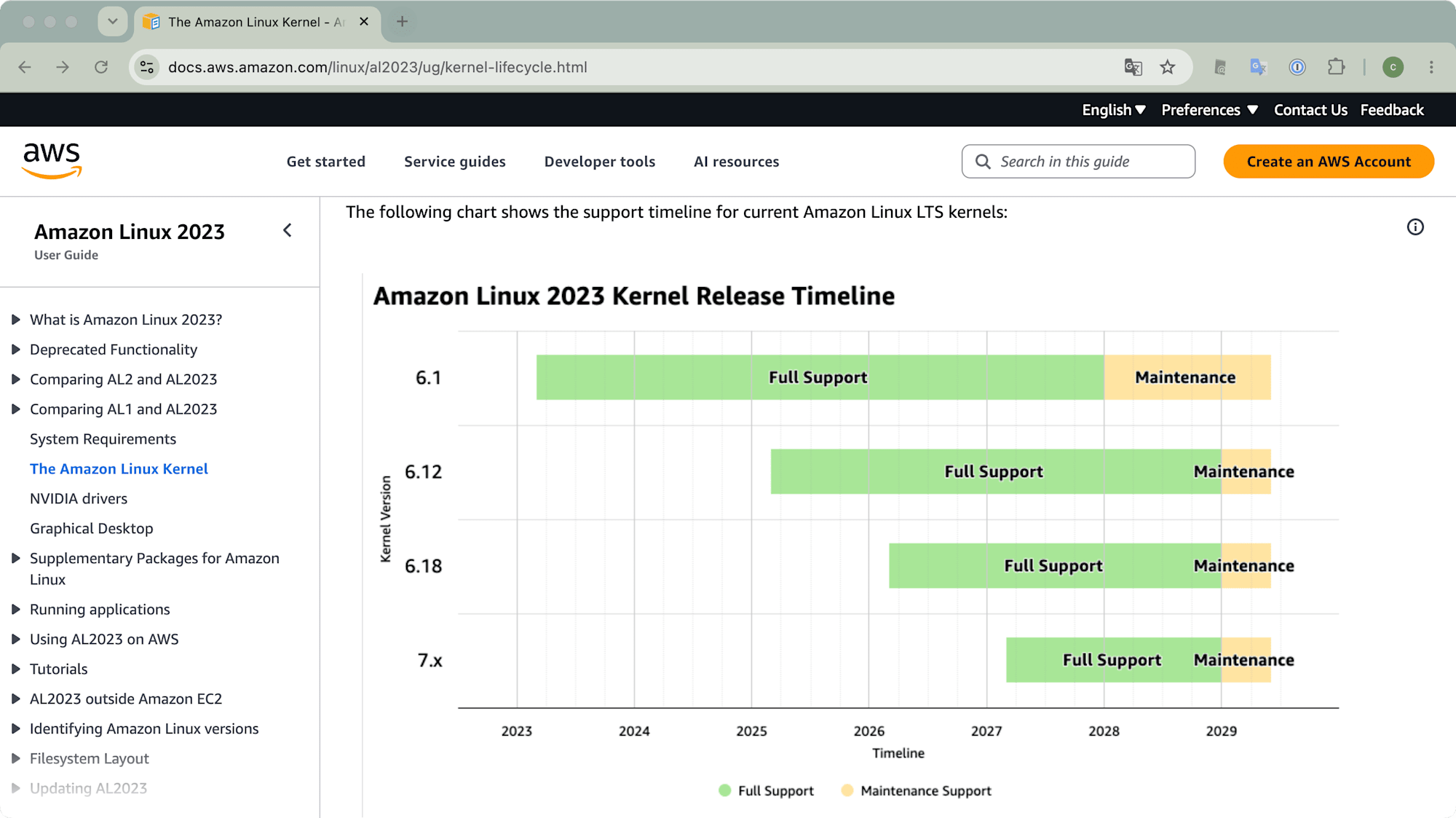Image resolution: width=1456 pixels, height=818 pixels.
Task: Bookmark page with star icon
Action: click(1168, 67)
